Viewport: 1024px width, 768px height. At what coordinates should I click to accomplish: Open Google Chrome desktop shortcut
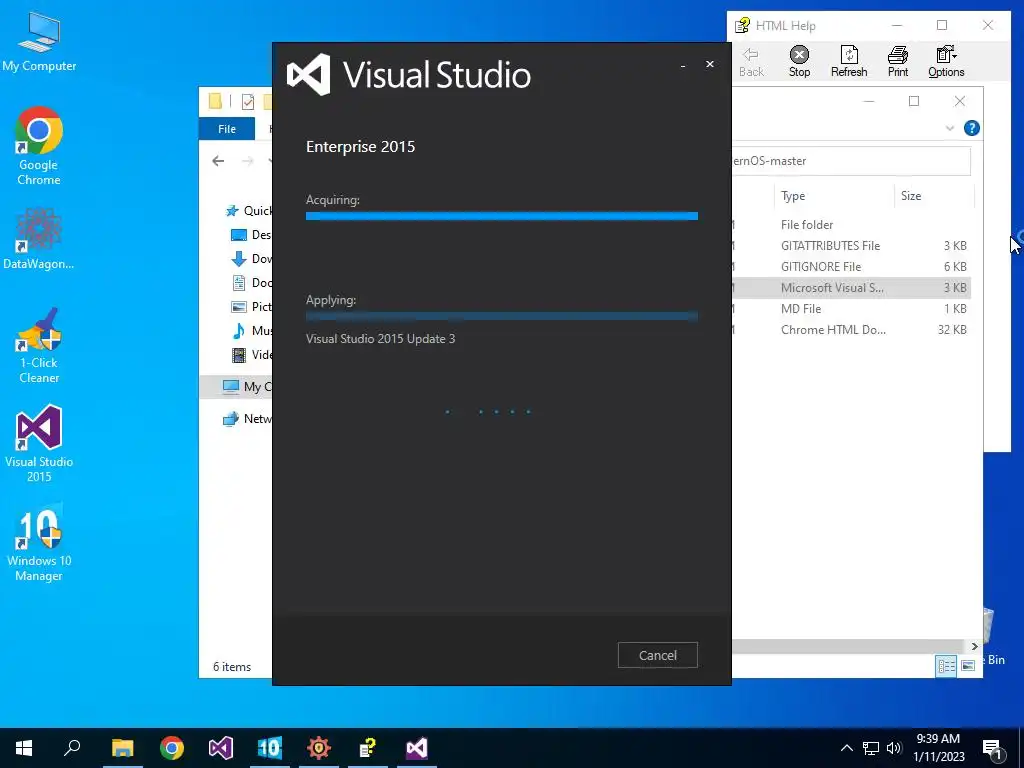point(39,146)
